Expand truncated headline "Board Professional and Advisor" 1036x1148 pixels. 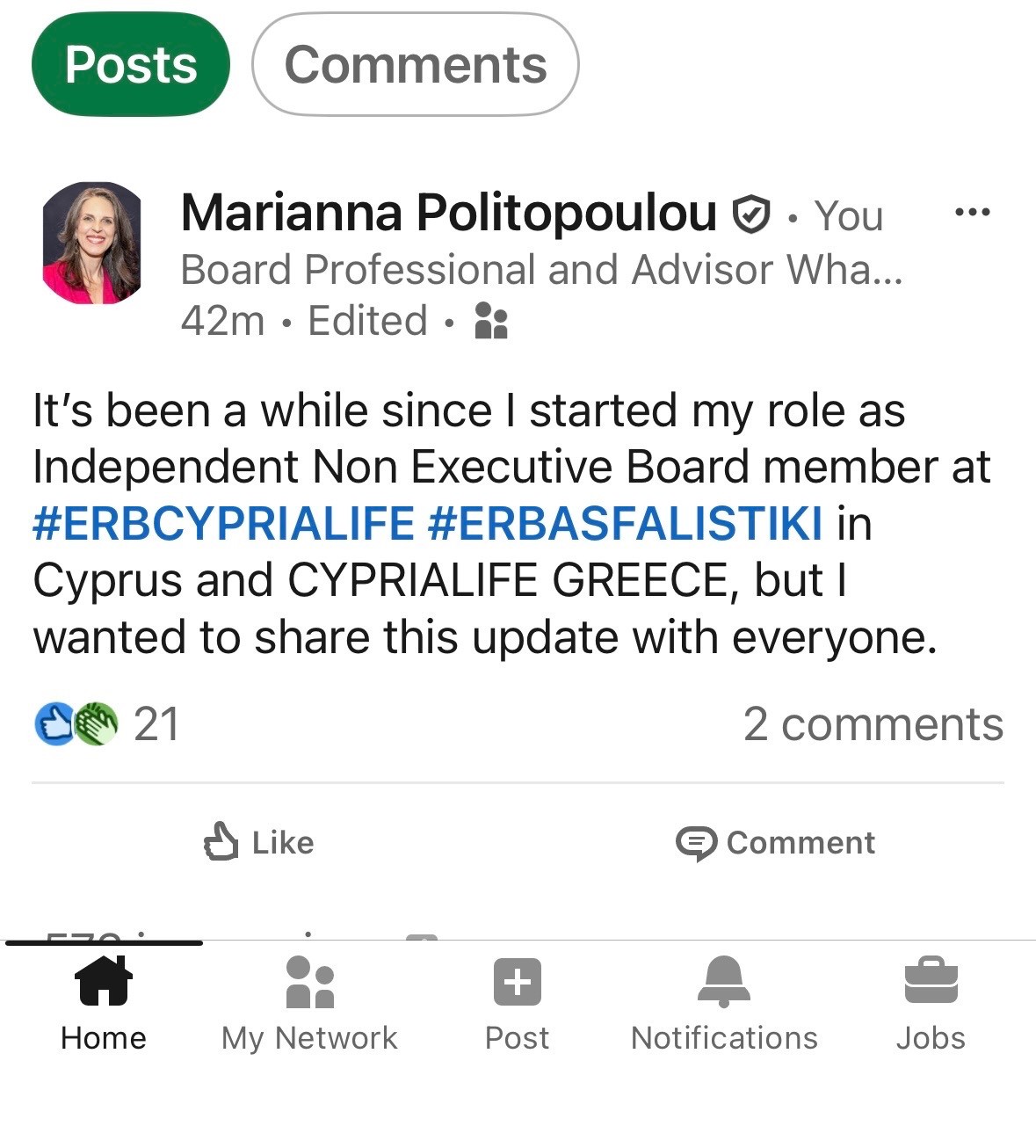(x=540, y=270)
